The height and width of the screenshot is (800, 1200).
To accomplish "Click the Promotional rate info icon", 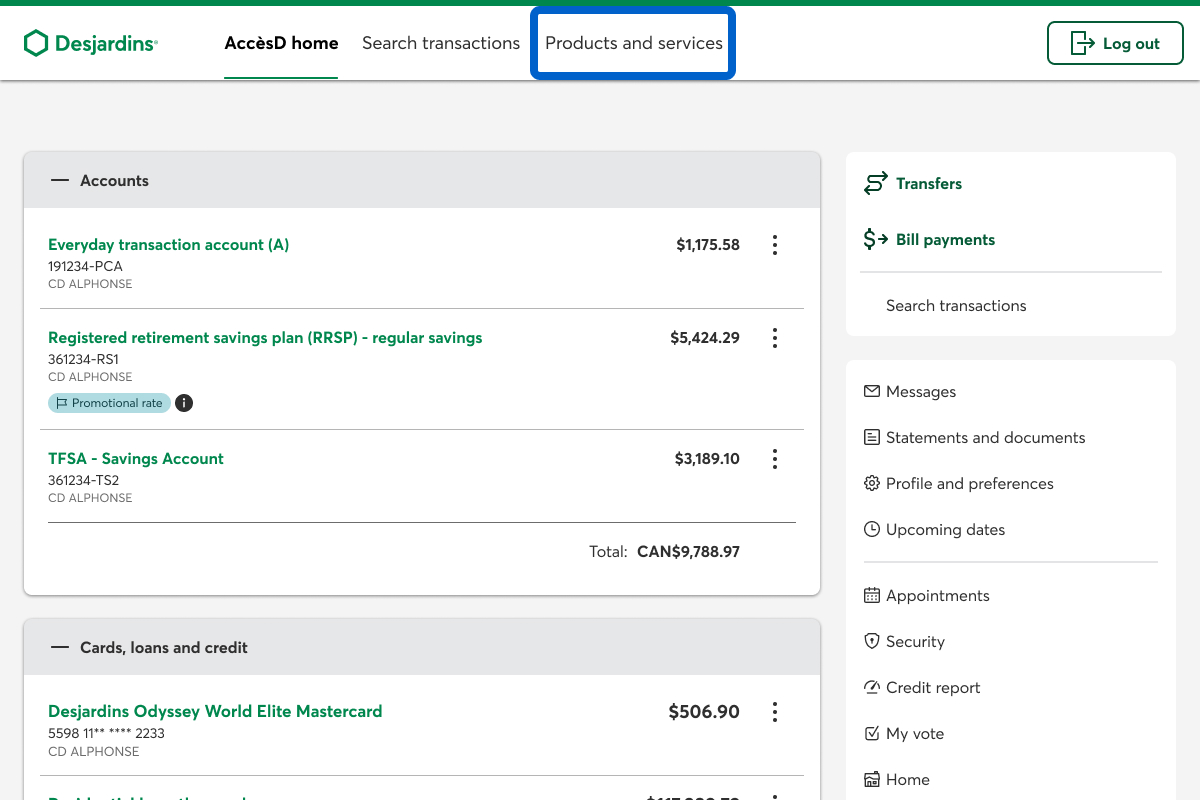I will click(x=184, y=403).
